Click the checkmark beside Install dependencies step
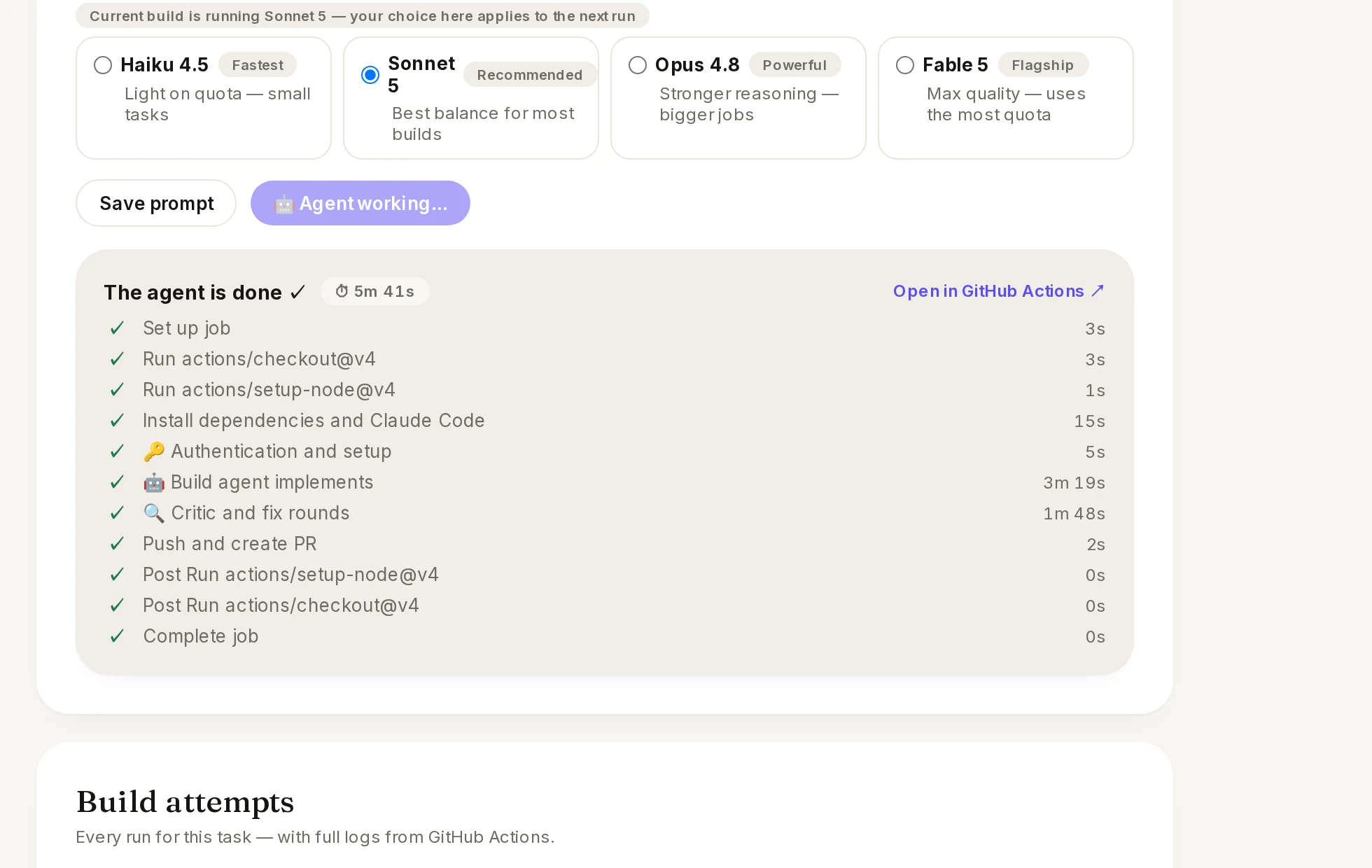This screenshot has height=868, width=1372. pos(117,421)
